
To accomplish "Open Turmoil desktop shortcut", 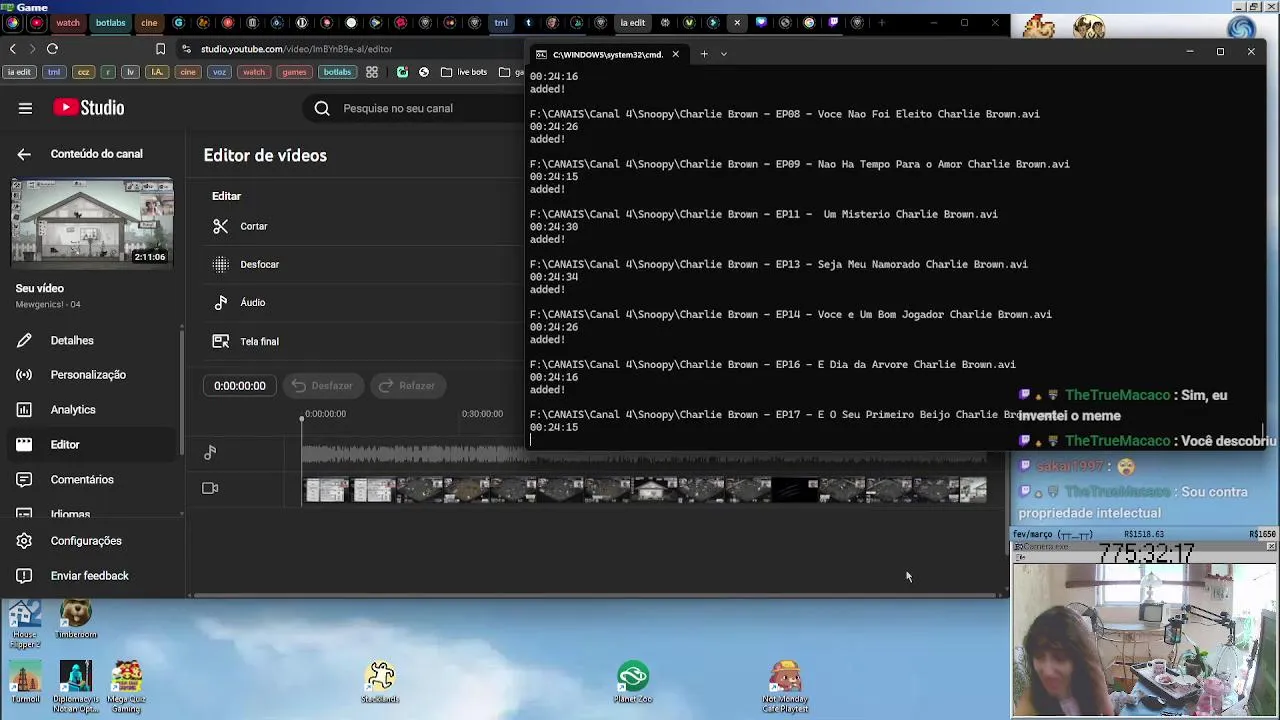I will 25,685.
